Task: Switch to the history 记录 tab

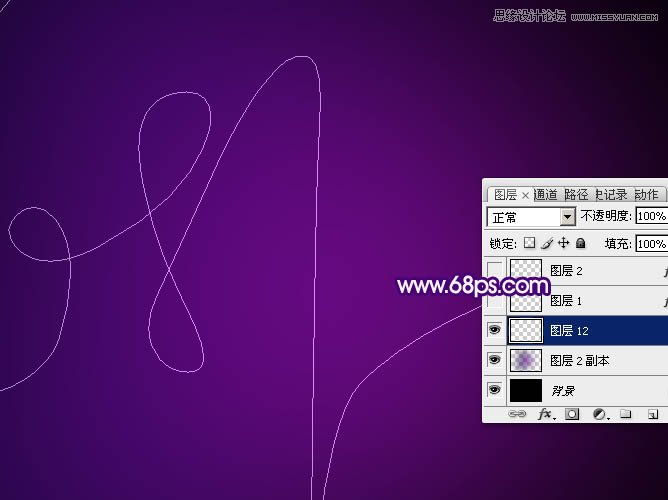Action: point(612,195)
